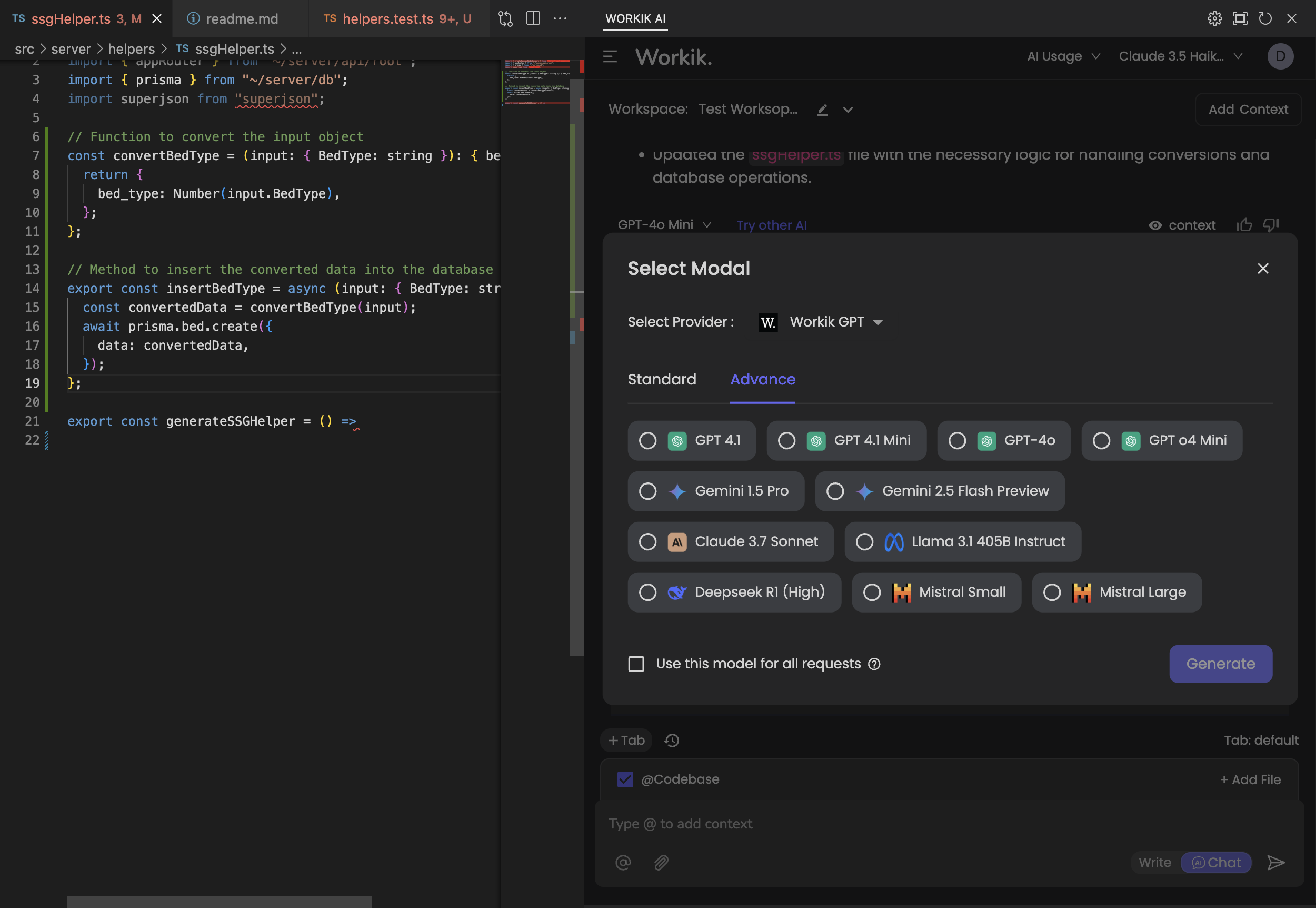Place cursor on line 19 in editor
Image resolution: width=1316 pixels, height=908 pixels.
click(284, 383)
